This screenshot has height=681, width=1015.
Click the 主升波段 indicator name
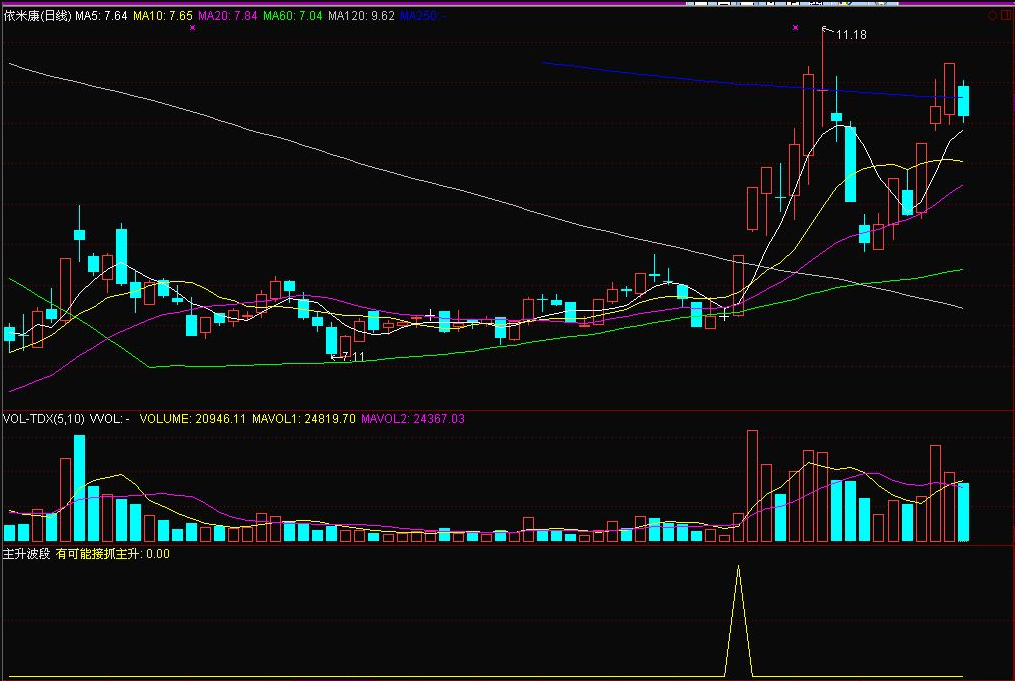[27, 554]
